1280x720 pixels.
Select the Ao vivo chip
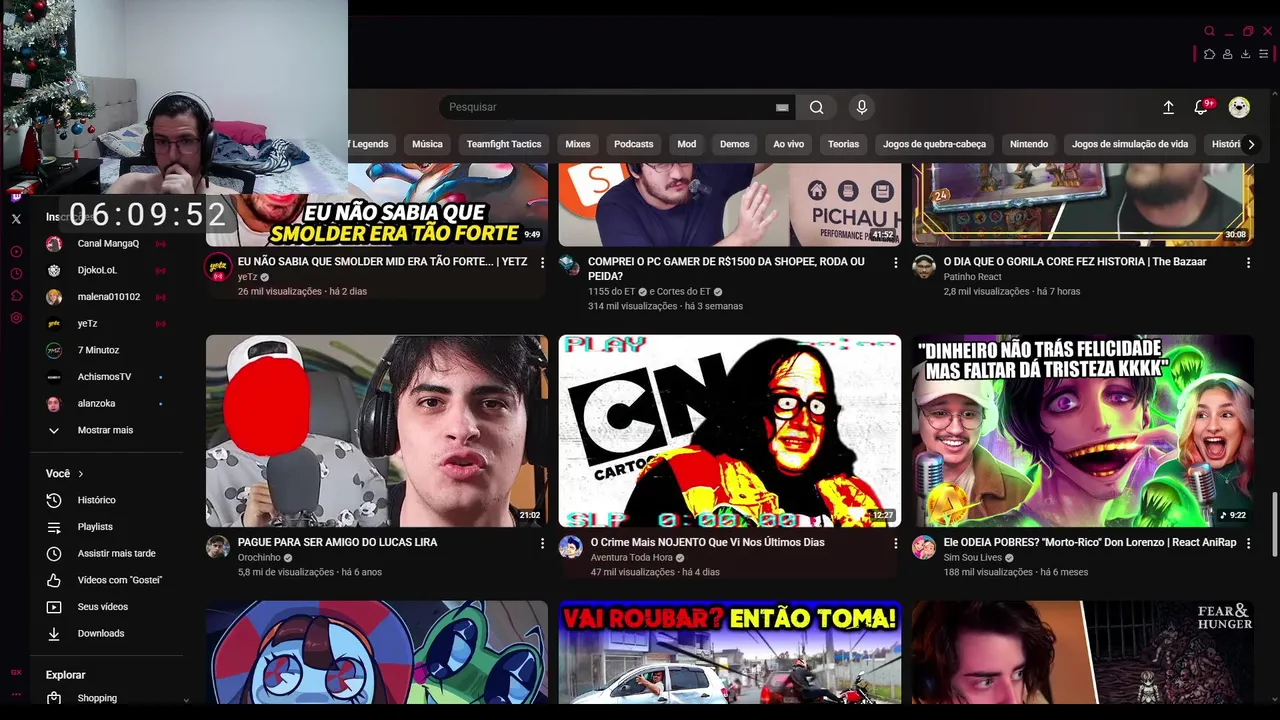click(788, 144)
